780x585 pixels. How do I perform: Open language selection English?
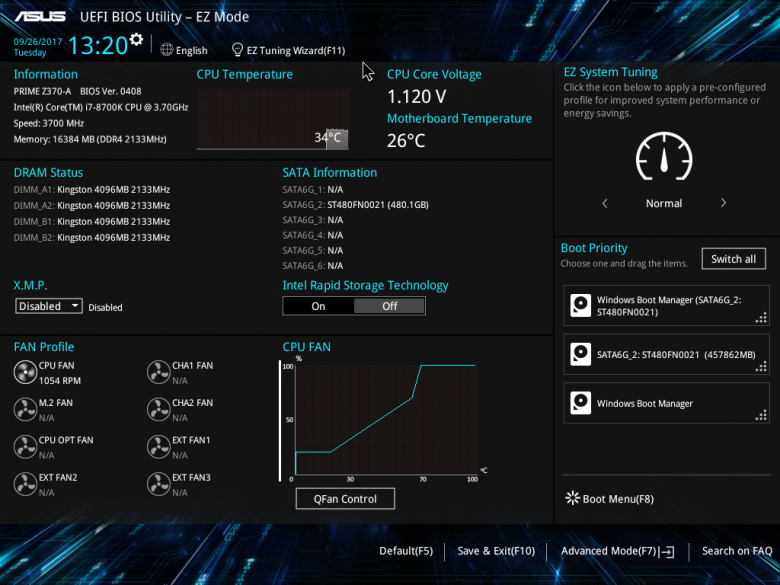pos(192,50)
